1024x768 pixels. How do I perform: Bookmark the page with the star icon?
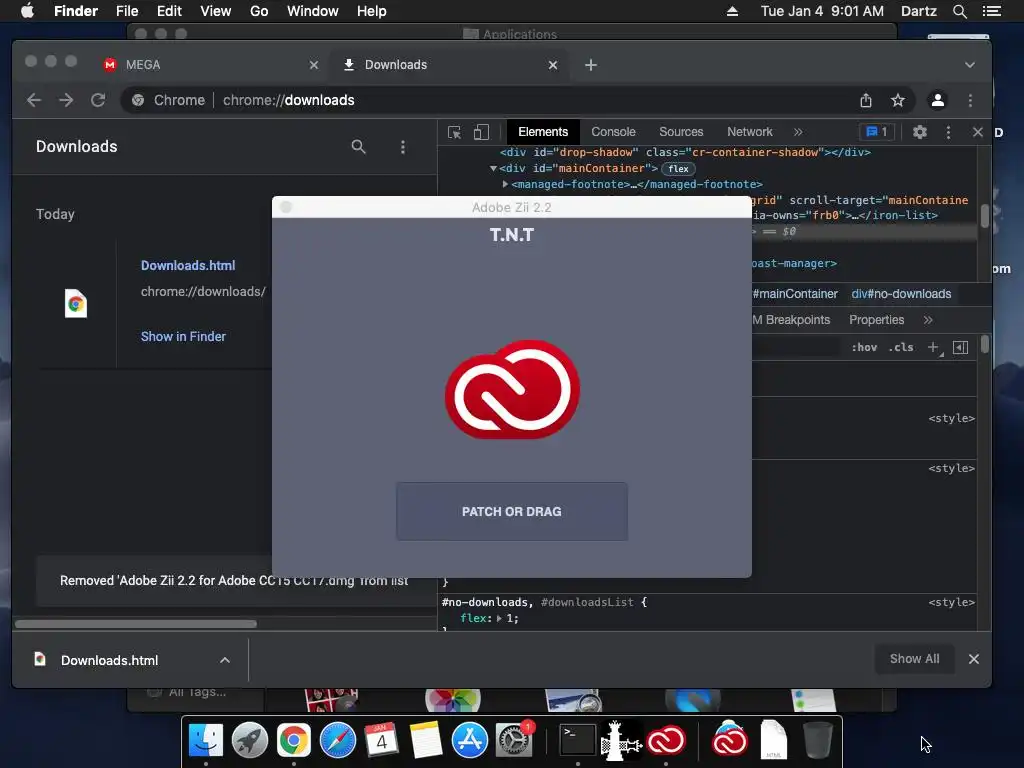tap(898, 100)
